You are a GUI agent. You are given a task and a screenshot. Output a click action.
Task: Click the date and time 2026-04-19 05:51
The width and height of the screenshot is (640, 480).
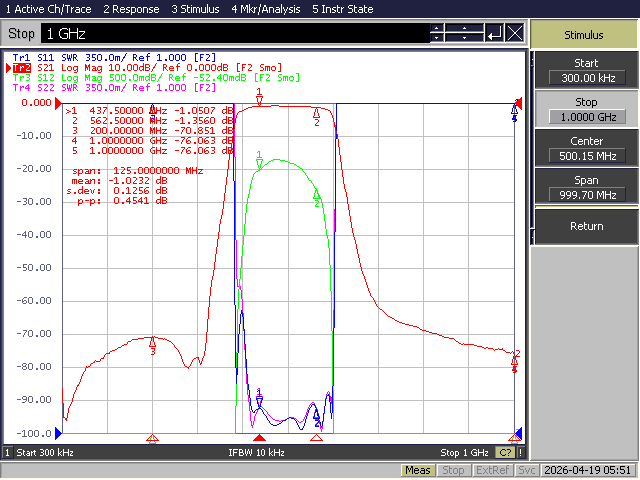(588, 471)
